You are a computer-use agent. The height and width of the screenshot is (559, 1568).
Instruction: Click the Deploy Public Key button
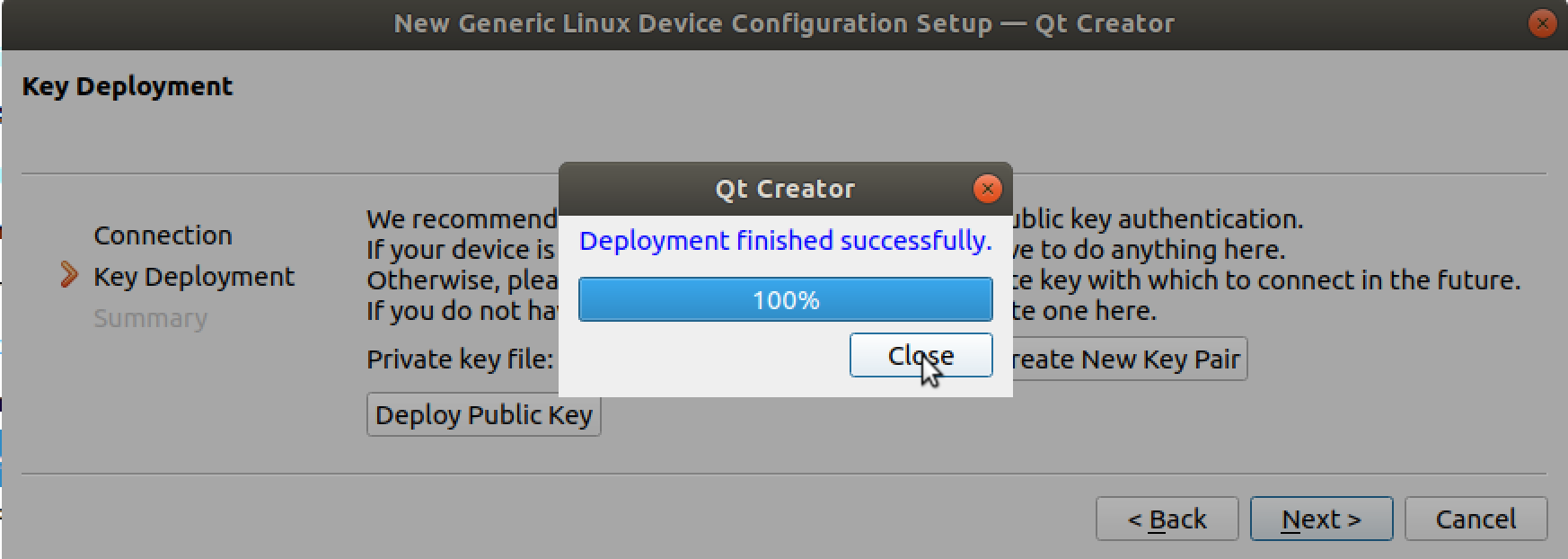click(x=483, y=415)
